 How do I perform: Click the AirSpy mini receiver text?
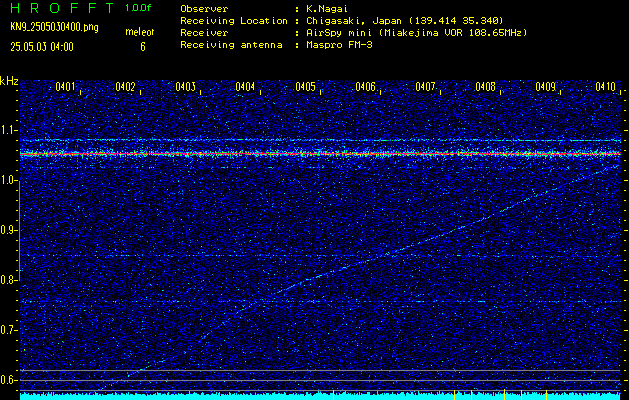pyautogui.click(x=416, y=32)
